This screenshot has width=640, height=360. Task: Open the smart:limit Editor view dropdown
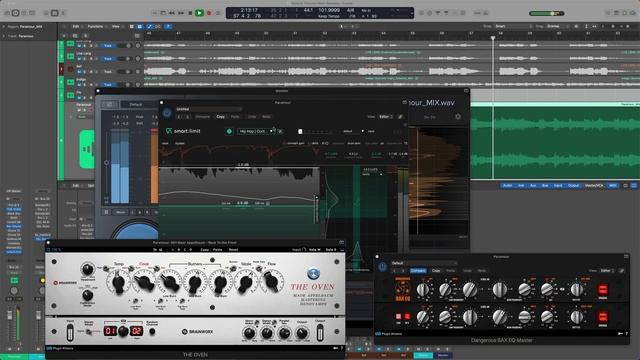(386, 117)
